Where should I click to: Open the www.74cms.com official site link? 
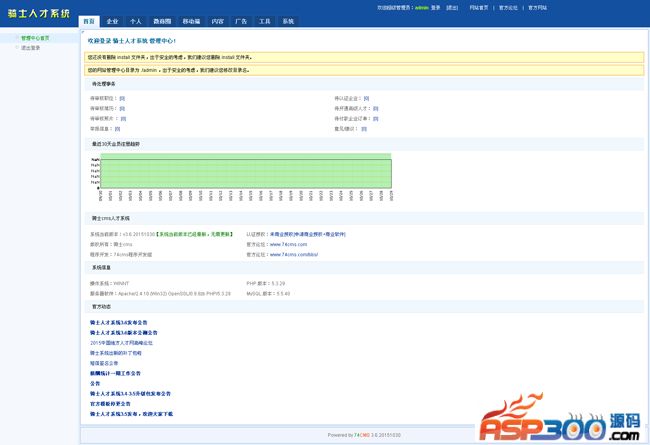(288, 244)
